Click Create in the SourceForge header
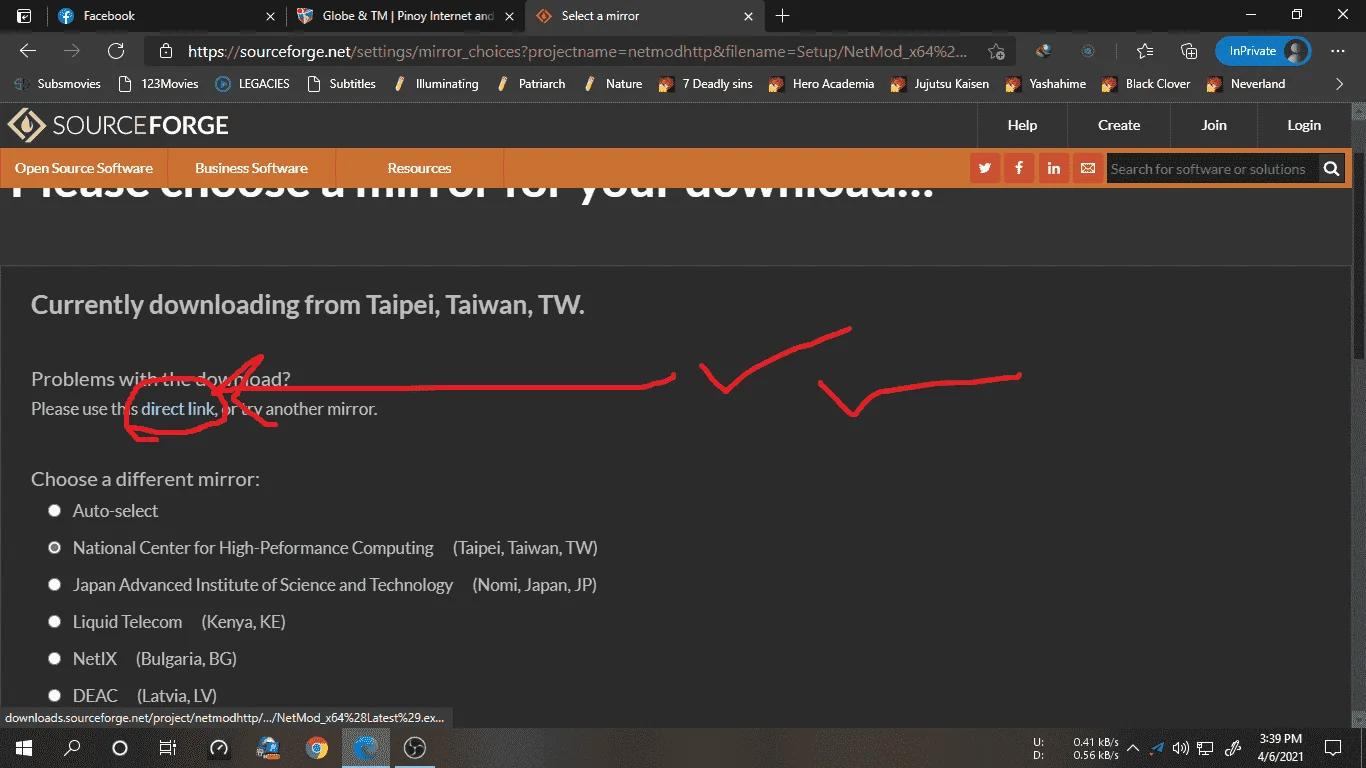This screenshot has height=768, width=1366. pos(1119,125)
